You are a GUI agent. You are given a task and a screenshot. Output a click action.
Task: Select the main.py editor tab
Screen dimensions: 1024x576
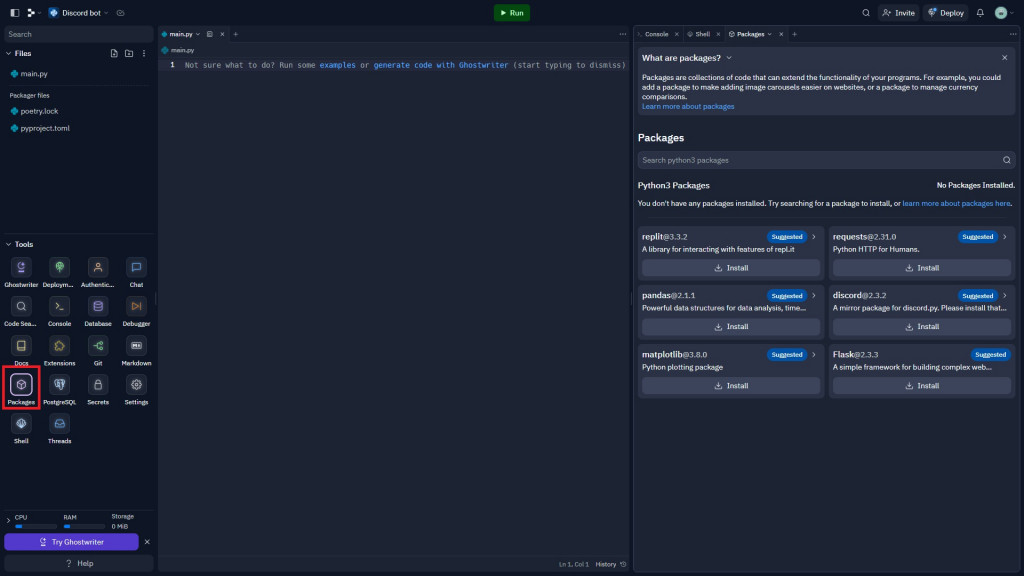click(181, 34)
